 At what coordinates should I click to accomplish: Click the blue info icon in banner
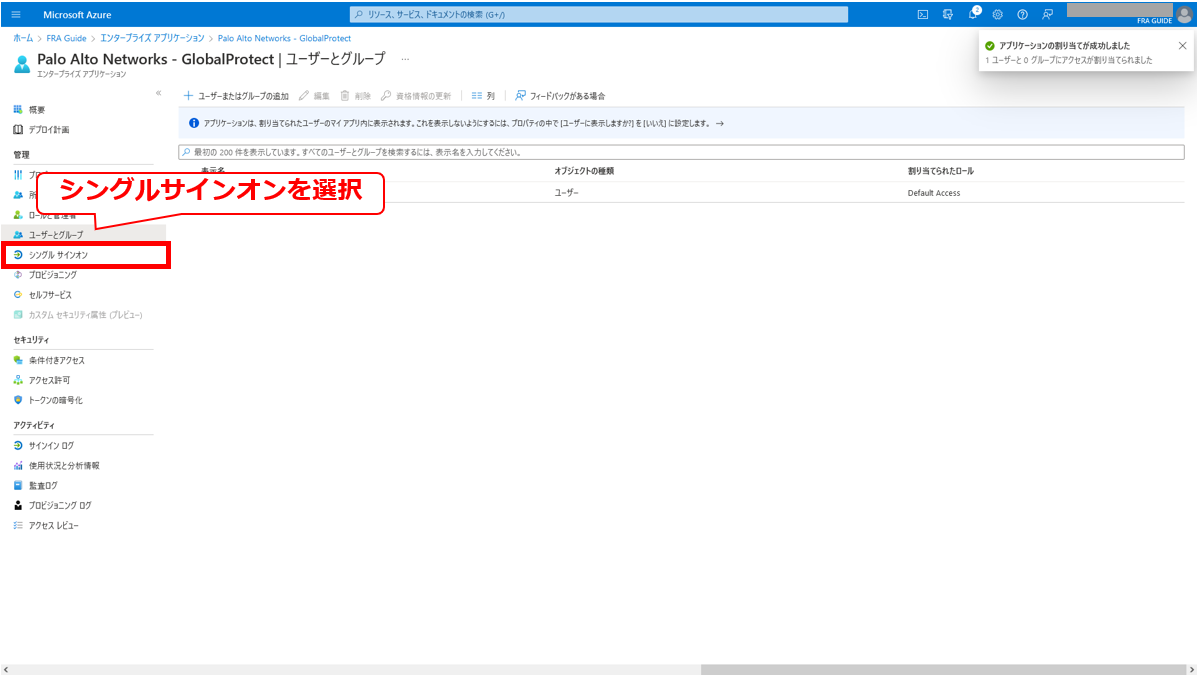coord(194,123)
